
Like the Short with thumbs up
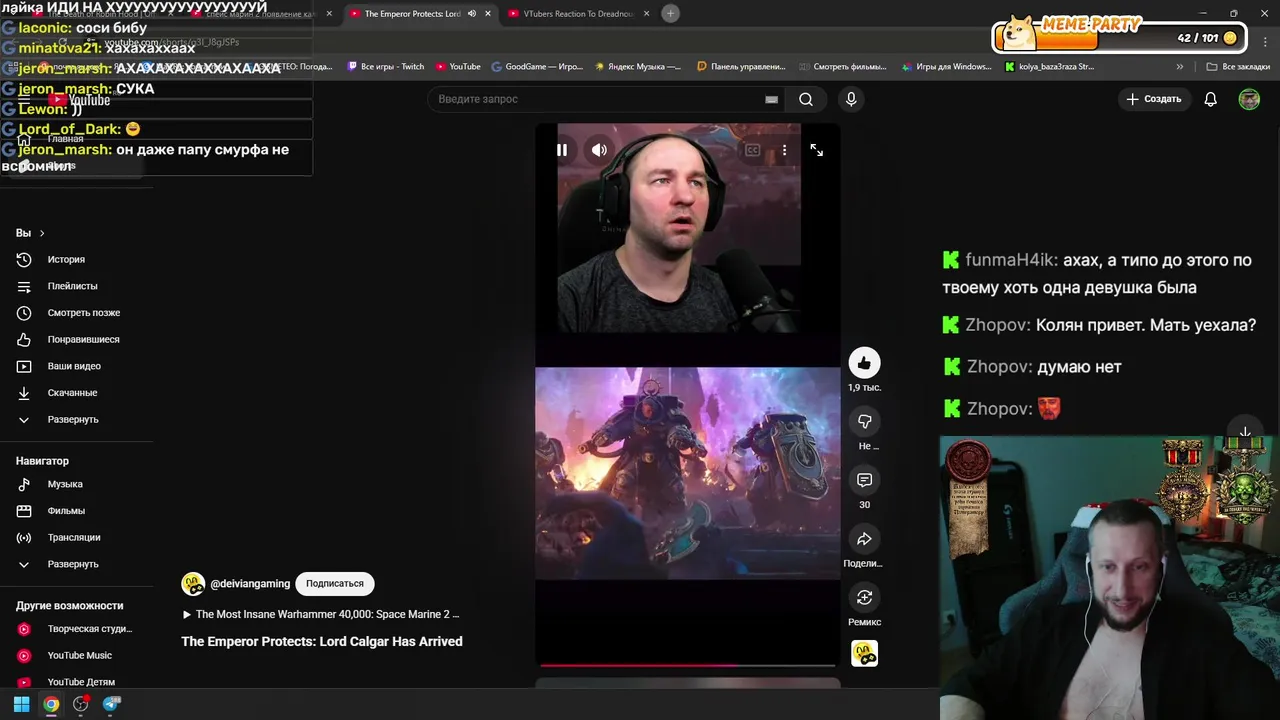(865, 363)
